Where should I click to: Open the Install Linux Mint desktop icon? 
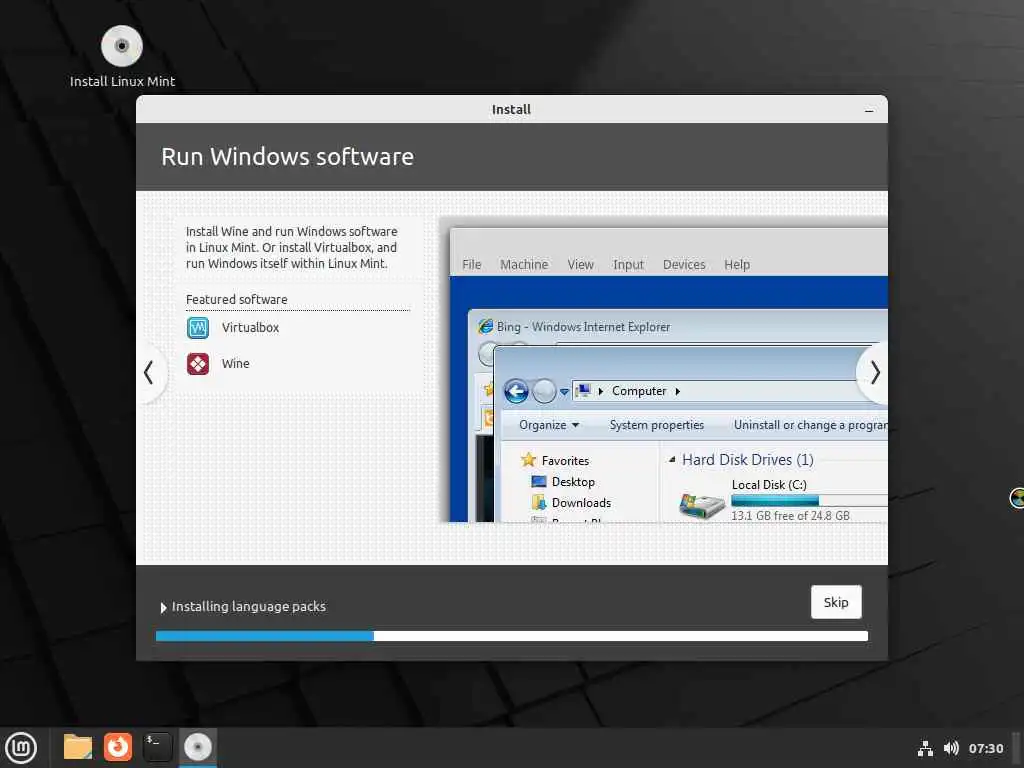click(122, 56)
